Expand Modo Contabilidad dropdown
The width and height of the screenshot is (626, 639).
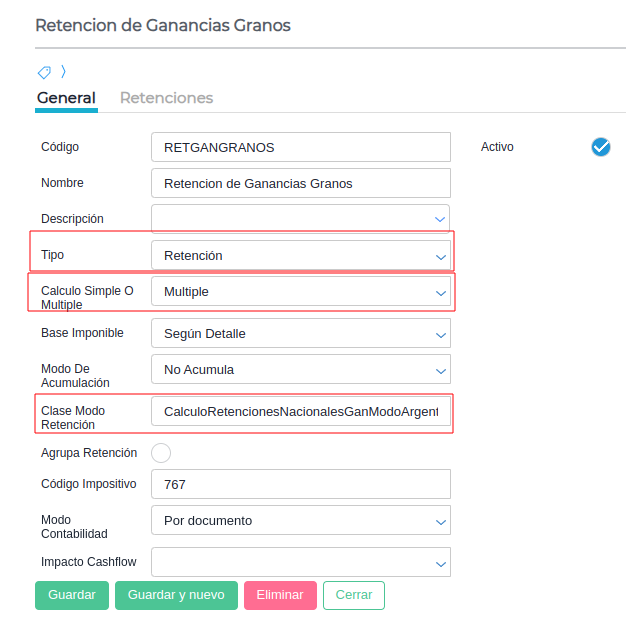(x=300, y=521)
